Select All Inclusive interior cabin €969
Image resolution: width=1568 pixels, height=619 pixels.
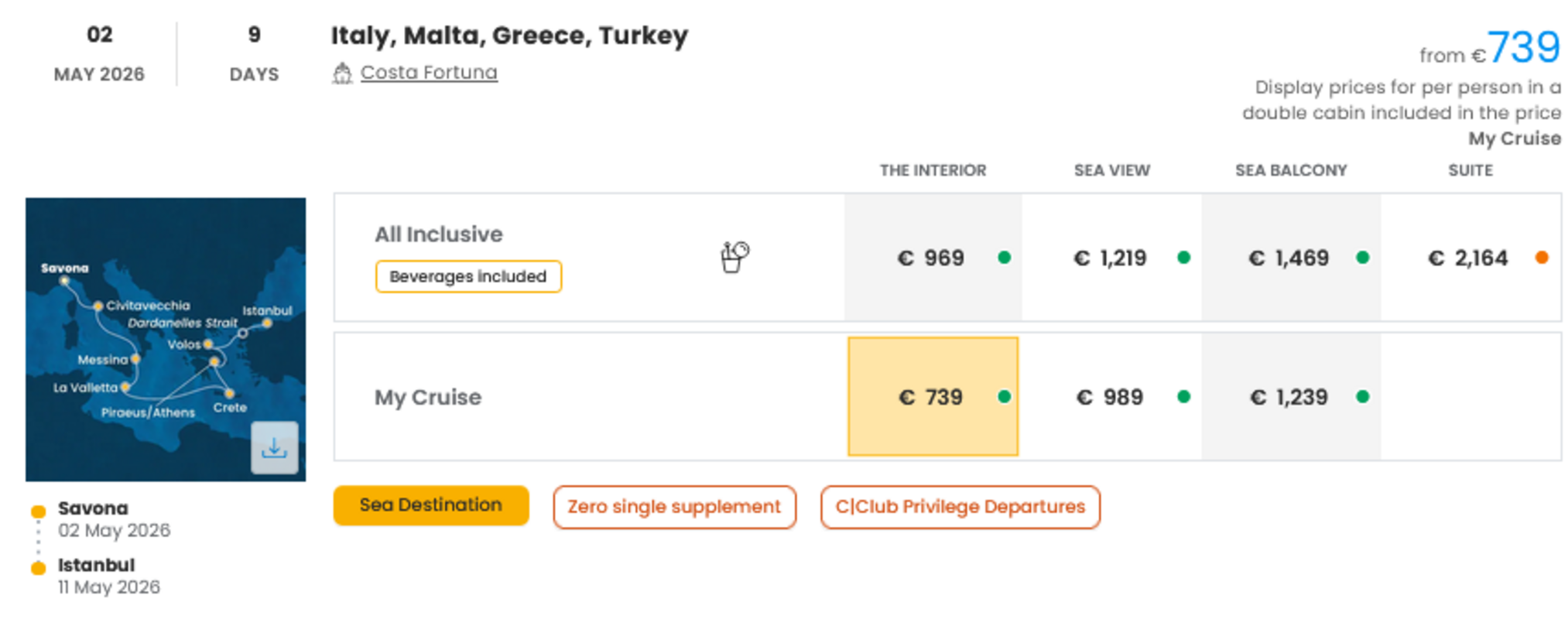pos(932,258)
